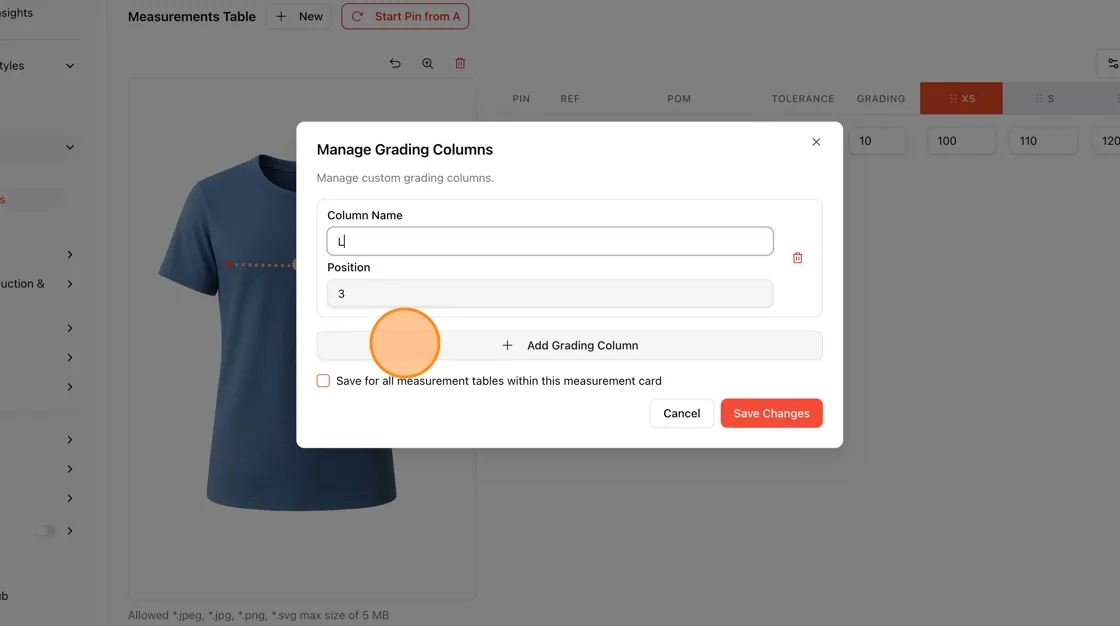Viewport: 1120px width, 626px height.
Task: Click the drag handle on S column
Action: (x=1039, y=99)
